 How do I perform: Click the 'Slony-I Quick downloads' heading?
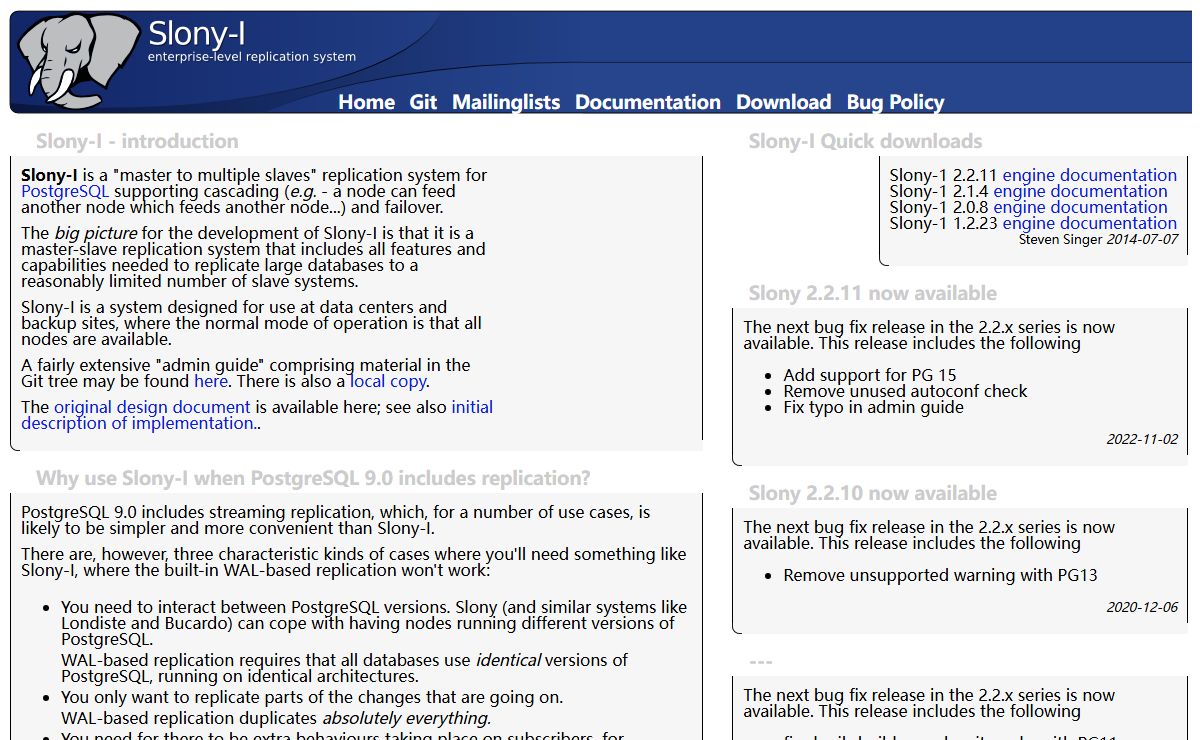tap(865, 141)
